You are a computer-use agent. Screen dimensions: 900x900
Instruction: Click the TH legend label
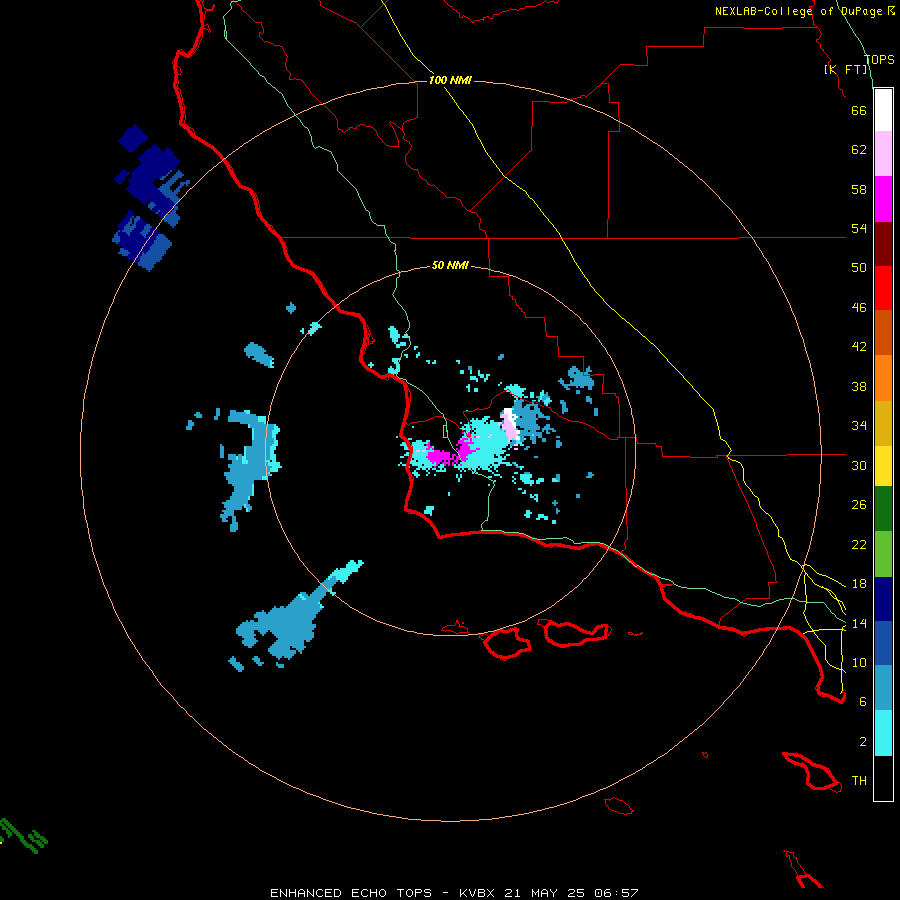(x=859, y=781)
